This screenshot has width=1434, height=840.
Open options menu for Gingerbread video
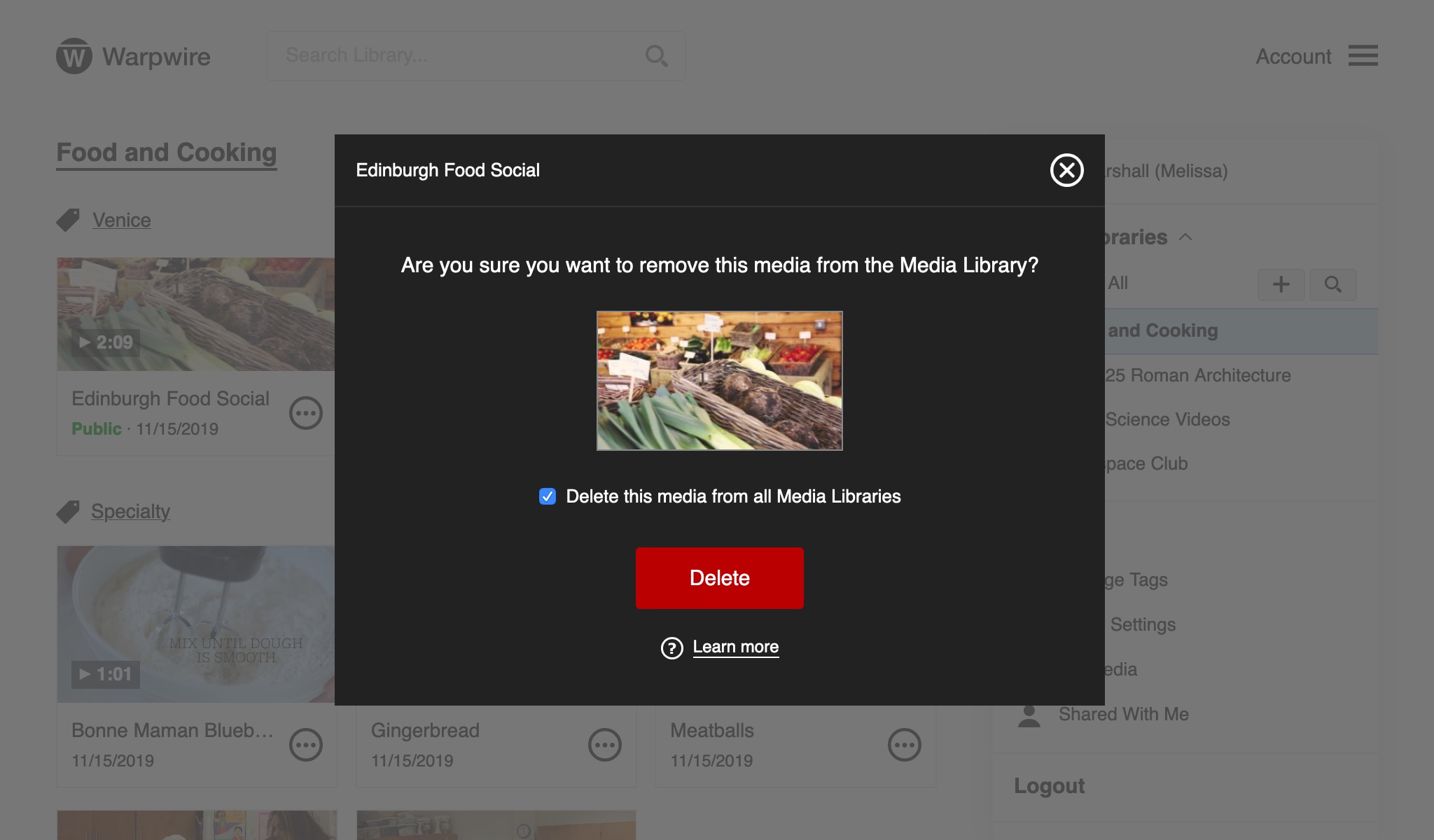click(x=605, y=745)
